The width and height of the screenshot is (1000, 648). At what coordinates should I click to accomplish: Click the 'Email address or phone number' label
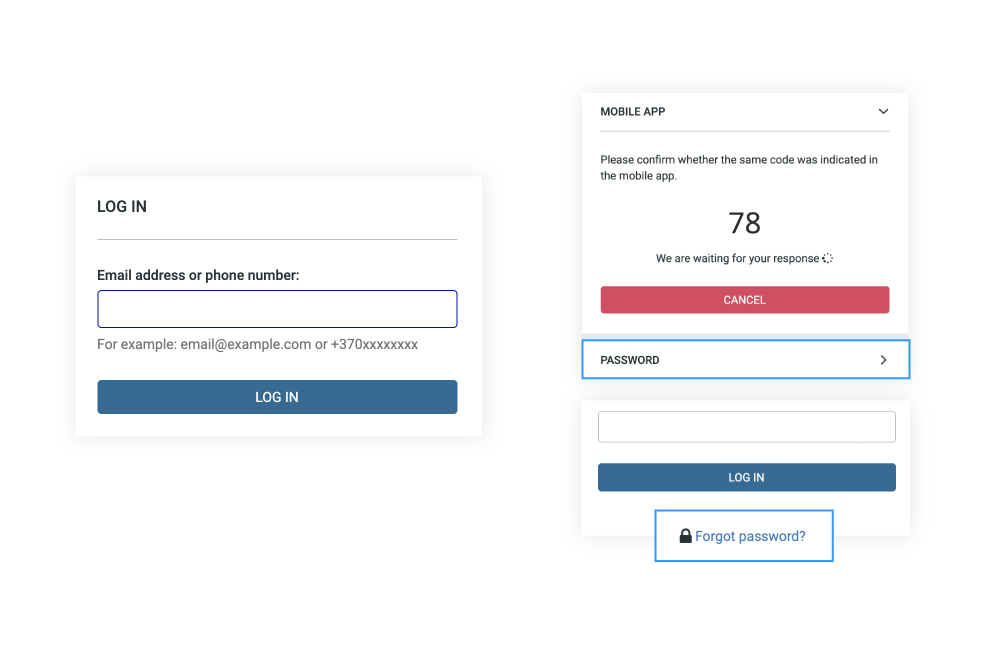[x=198, y=275]
